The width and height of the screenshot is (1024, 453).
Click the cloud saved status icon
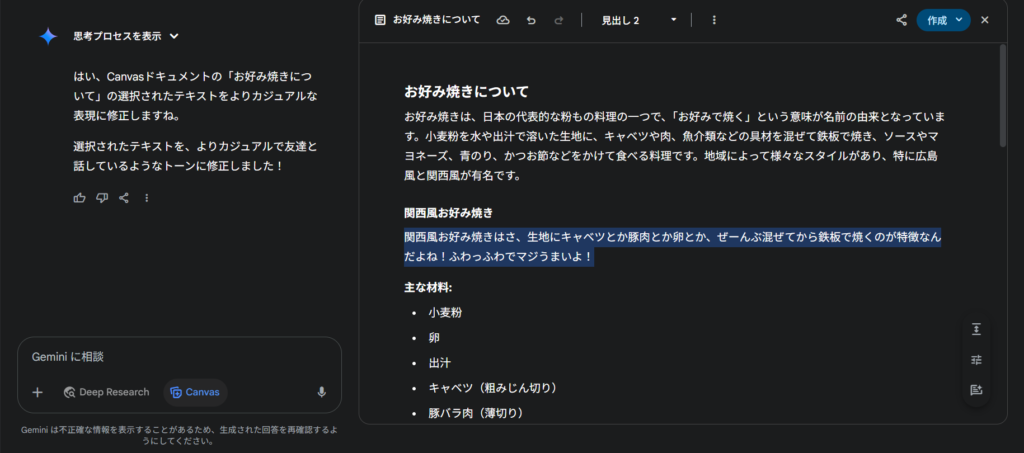coord(503,20)
